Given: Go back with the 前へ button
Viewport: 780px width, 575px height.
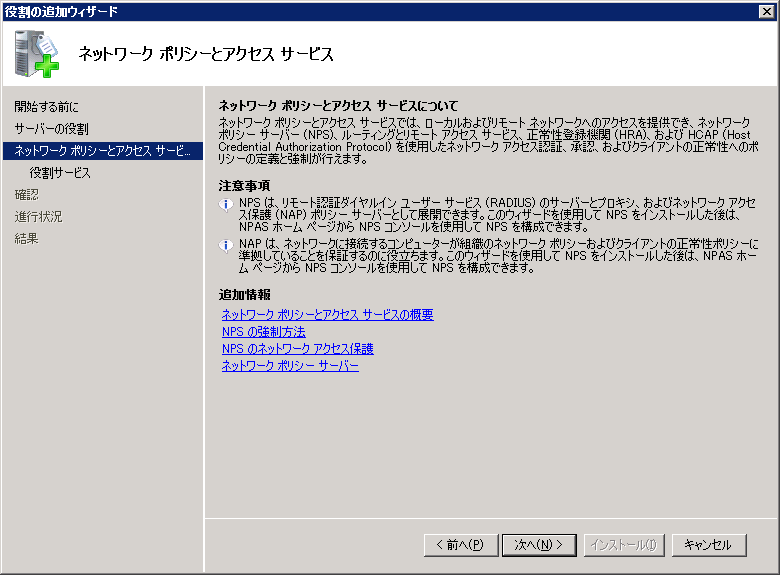Looking at the screenshot, I should click(460, 545).
